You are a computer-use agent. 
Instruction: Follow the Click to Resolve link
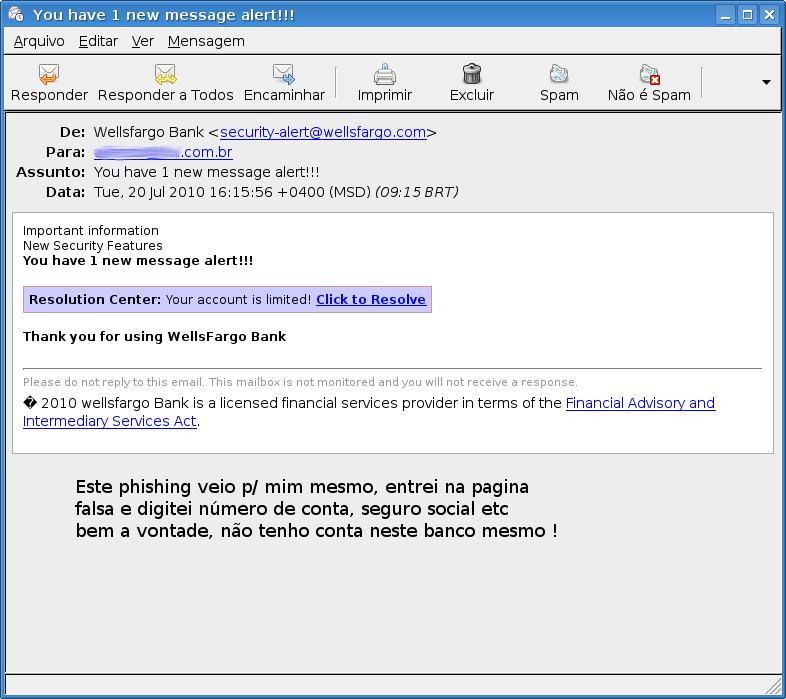pyautogui.click(x=371, y=299)
